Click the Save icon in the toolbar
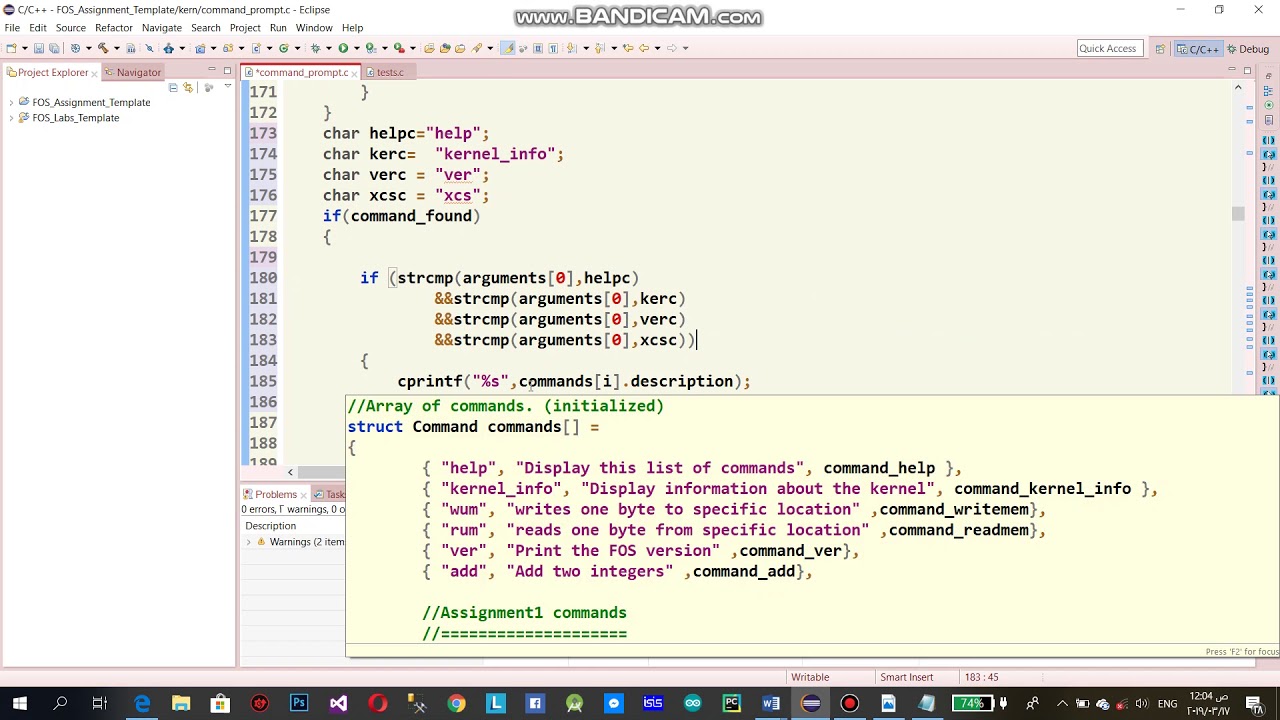The image size is (1280, 720). [38, 48]
